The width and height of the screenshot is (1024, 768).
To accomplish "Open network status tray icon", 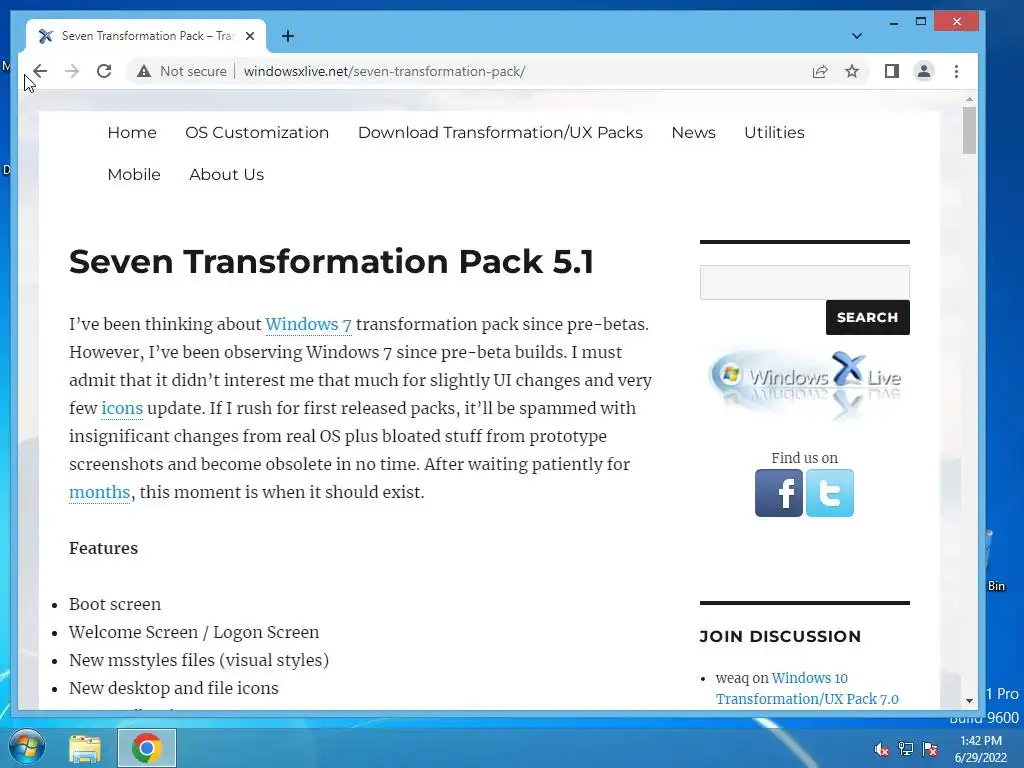I will (x=906, y=749).
